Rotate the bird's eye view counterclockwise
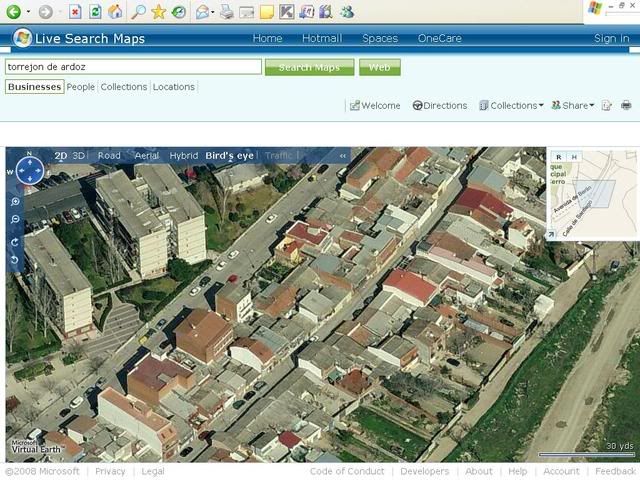The height and width of the screenshot is (480, 640). (15, 260)
